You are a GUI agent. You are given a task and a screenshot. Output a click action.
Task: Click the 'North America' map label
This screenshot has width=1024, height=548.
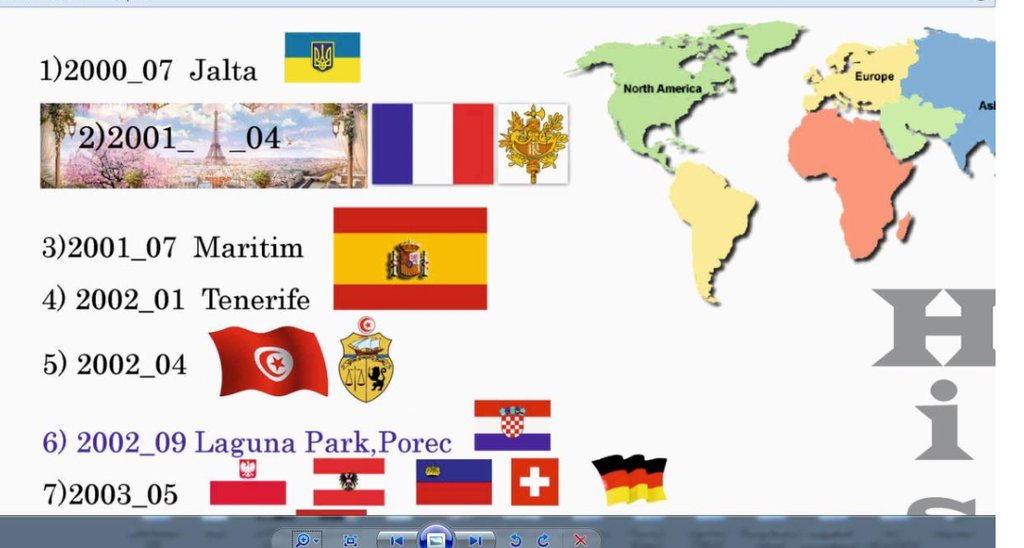[x=662, y=89]
